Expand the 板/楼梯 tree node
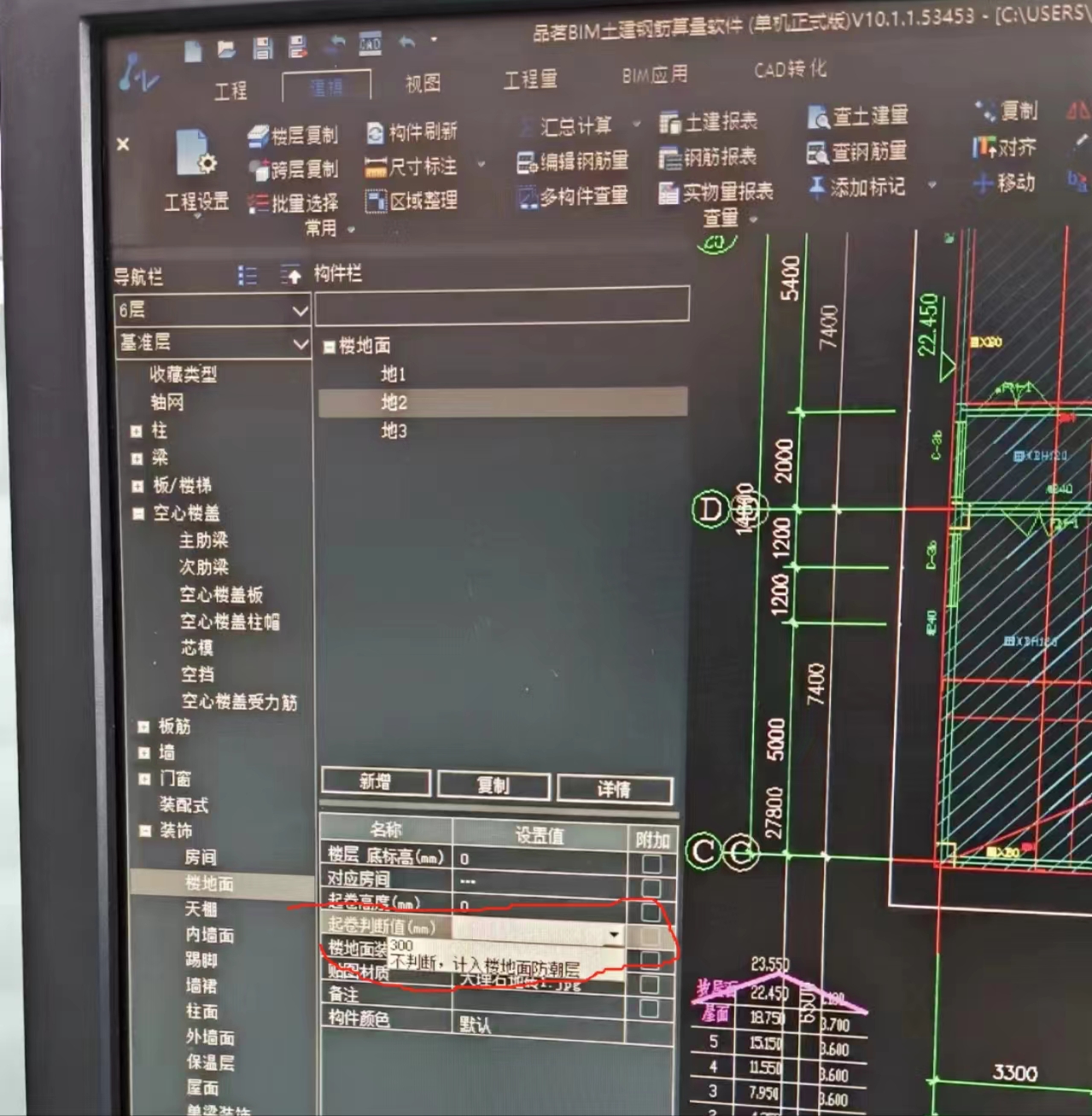Image resolution: width=1092 pixels, height=1116 pixels. (137, 487)
